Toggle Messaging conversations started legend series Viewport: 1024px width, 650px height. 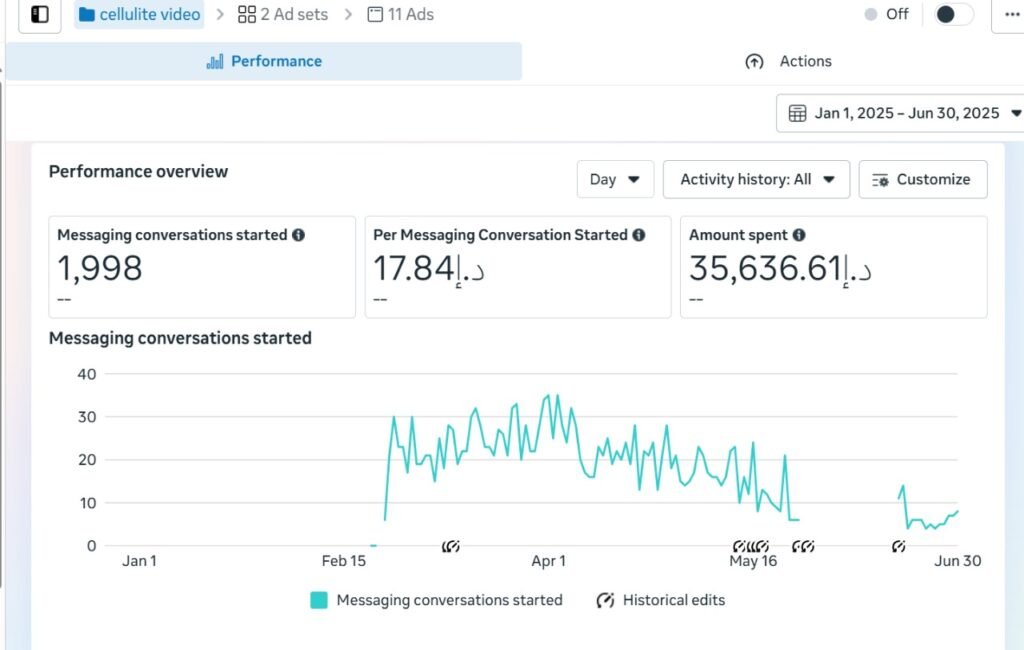pos(319,600)
